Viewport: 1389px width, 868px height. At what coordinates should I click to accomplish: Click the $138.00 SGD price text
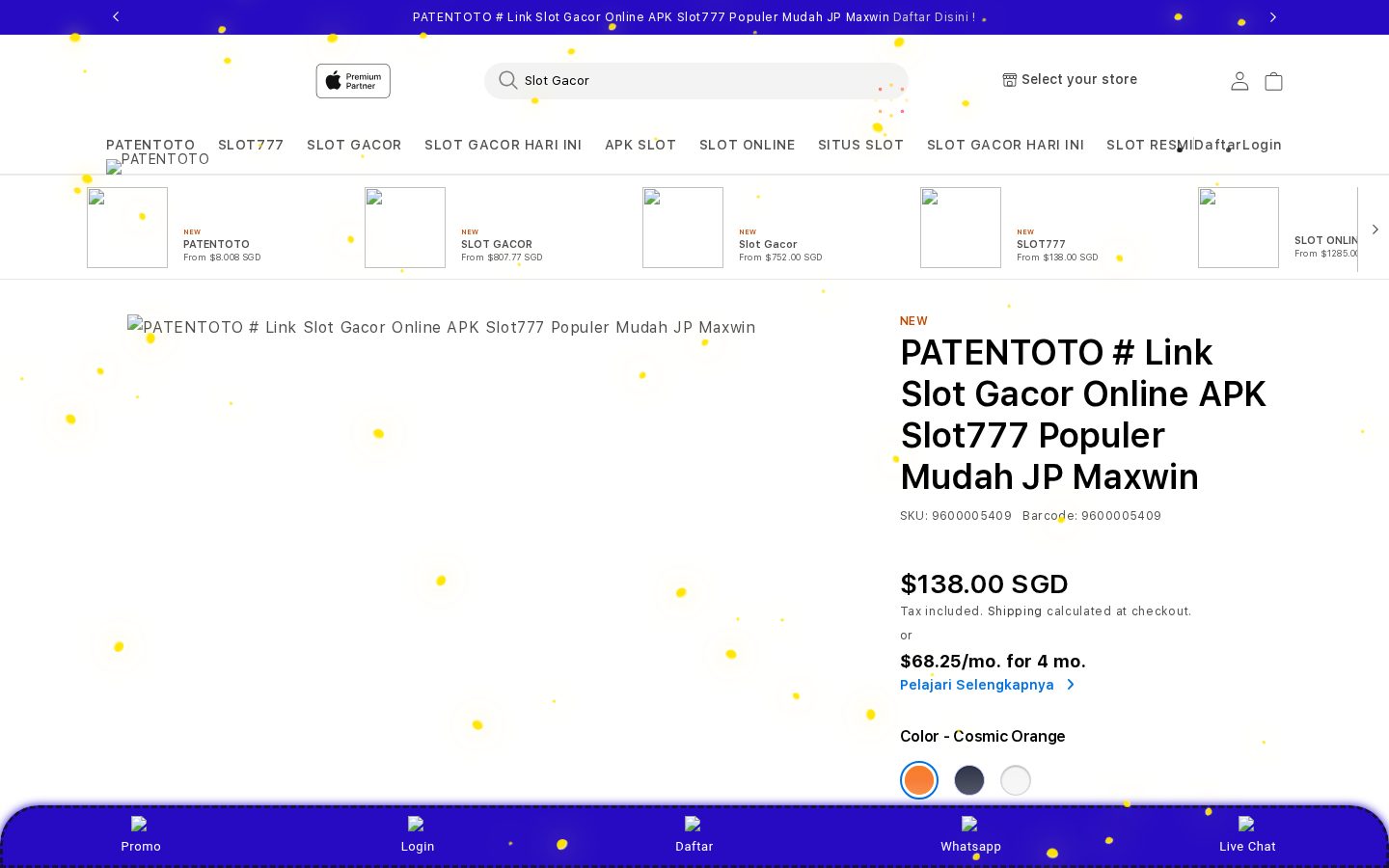(984, 584)
